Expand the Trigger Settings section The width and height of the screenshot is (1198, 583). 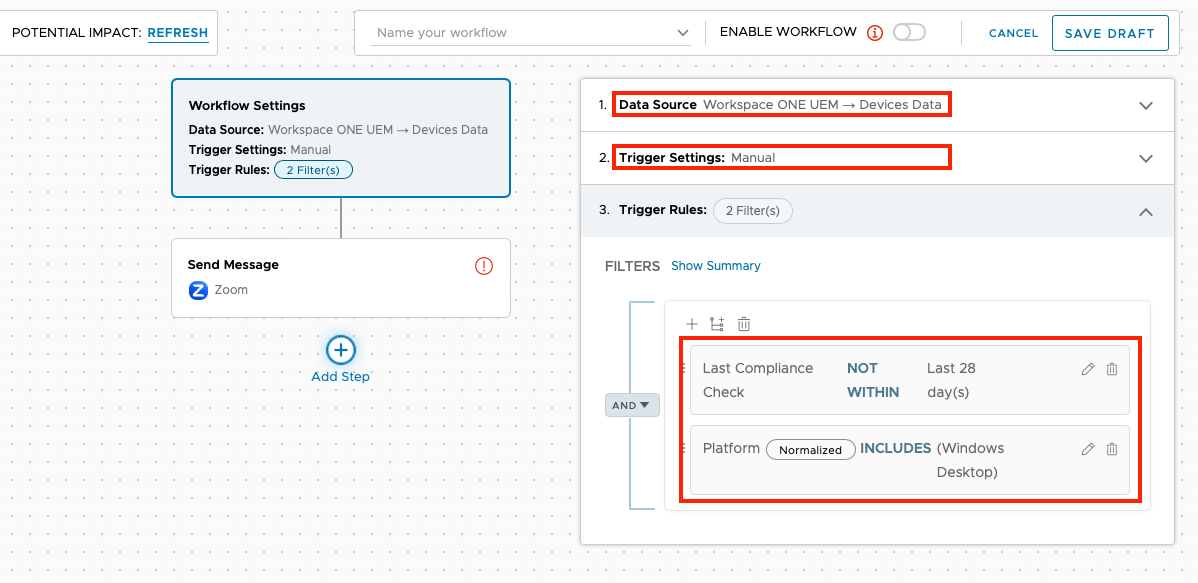pyautogui.click(x=1146, y=159)
